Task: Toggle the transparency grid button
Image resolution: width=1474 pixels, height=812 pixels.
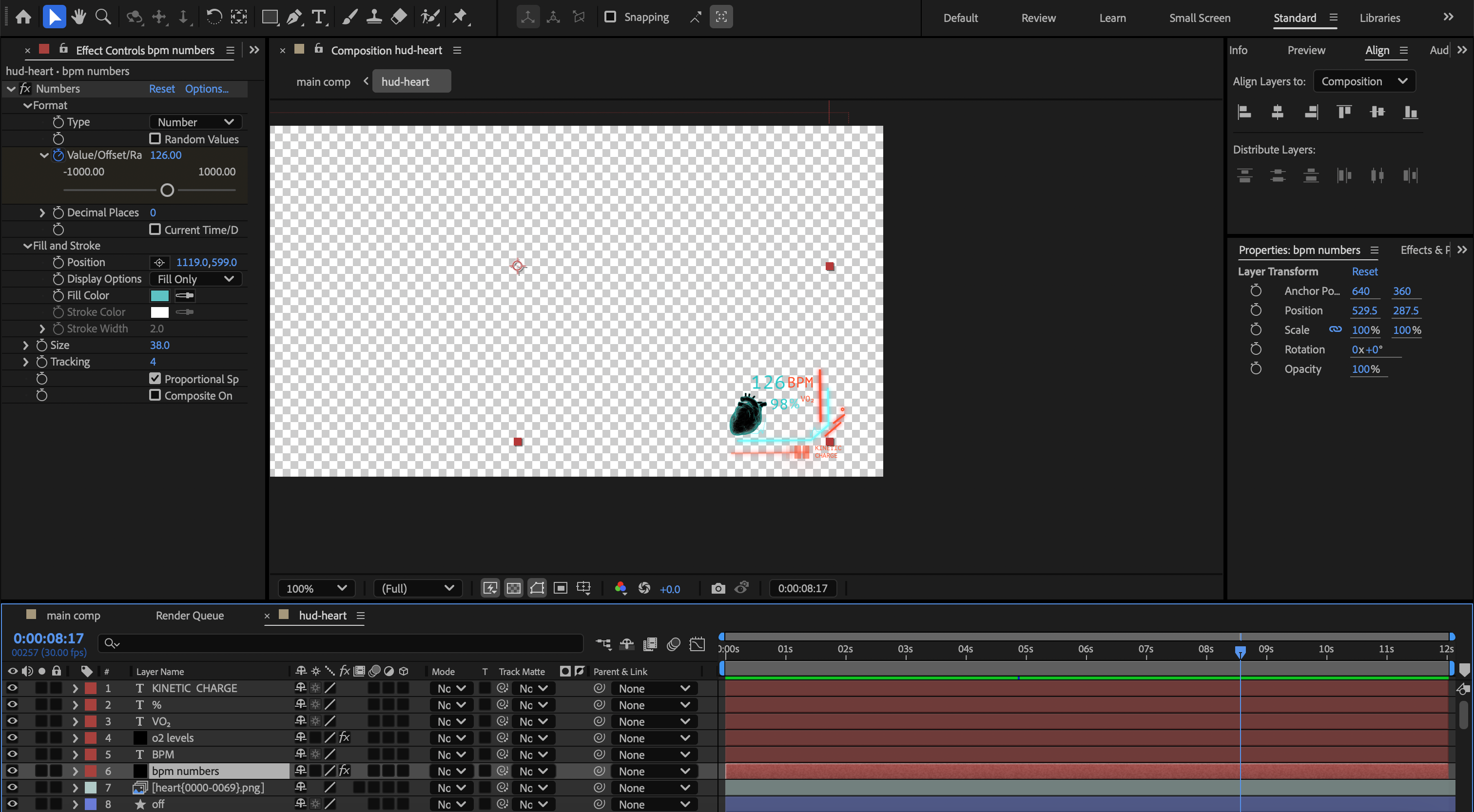Action: (x=513, y=588)
